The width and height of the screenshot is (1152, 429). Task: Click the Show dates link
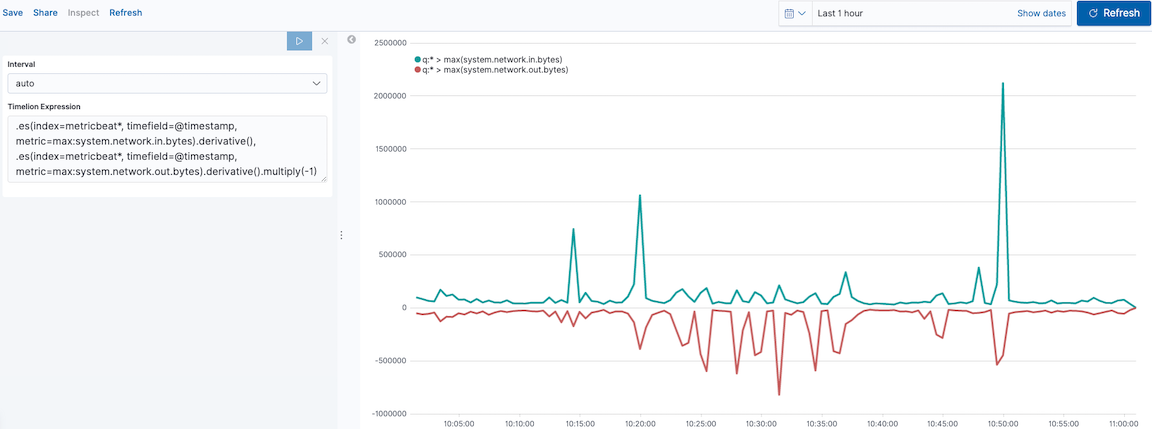tap(1041, 13)
